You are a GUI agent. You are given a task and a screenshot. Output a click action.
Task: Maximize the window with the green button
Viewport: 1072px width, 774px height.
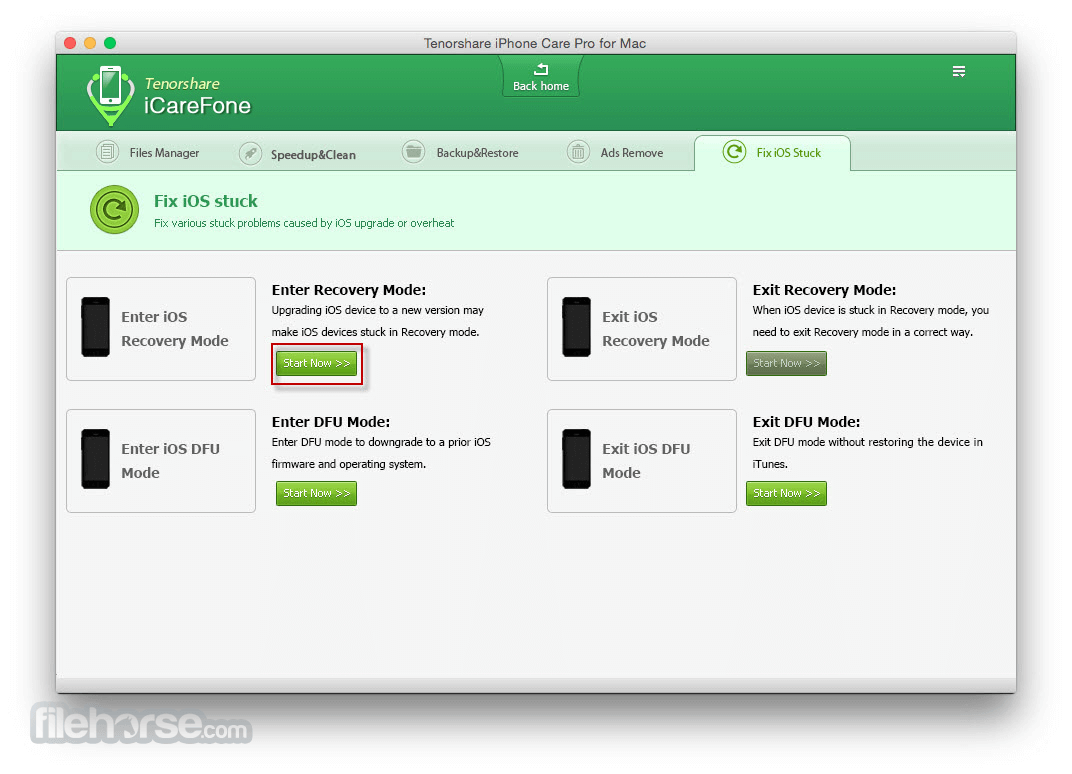click(110, 43)
